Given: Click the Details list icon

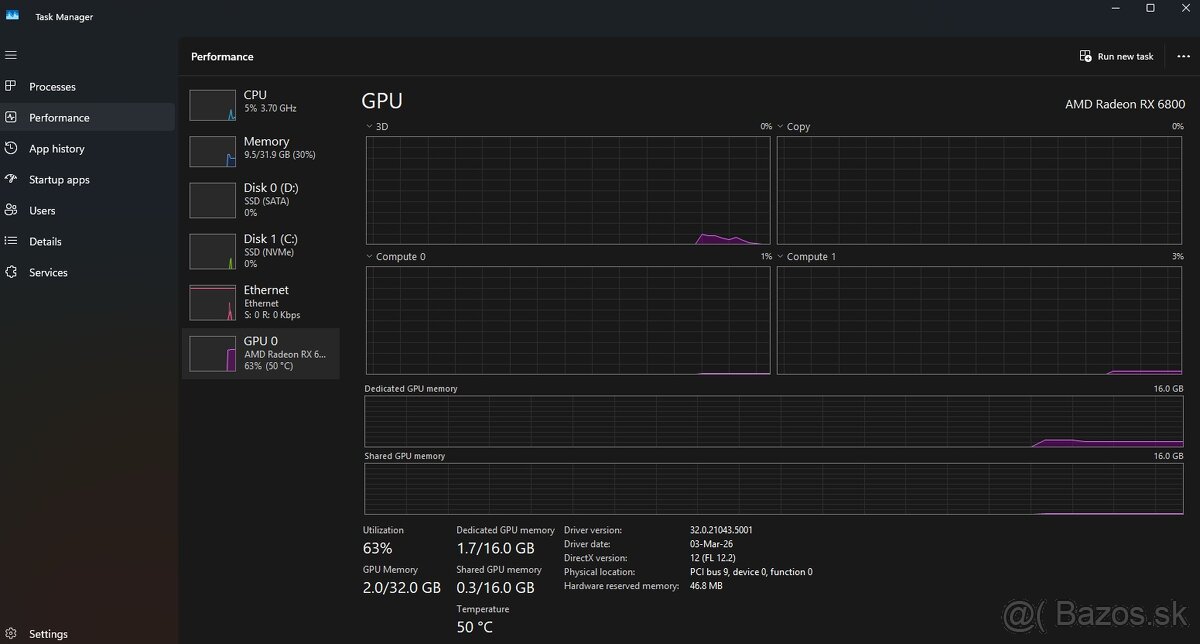Looking at the screenshot, I should point(11,241).
